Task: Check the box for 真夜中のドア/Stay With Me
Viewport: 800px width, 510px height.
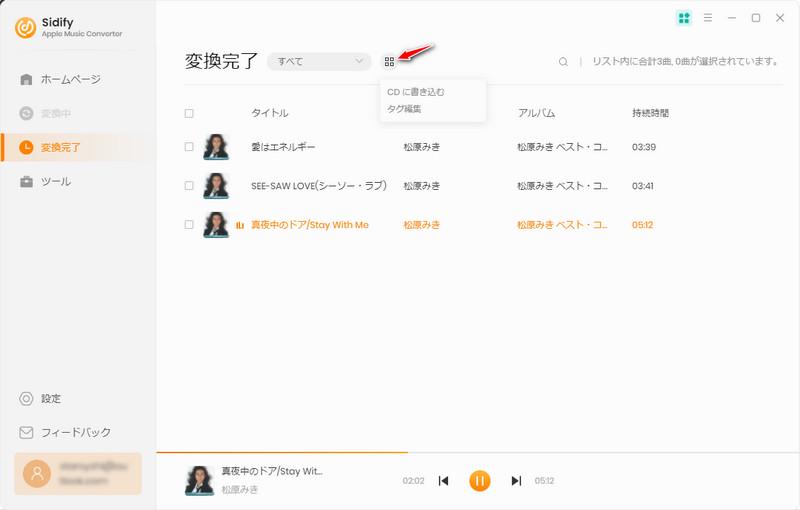Action: pyautogui.click(x=189, y=224)
